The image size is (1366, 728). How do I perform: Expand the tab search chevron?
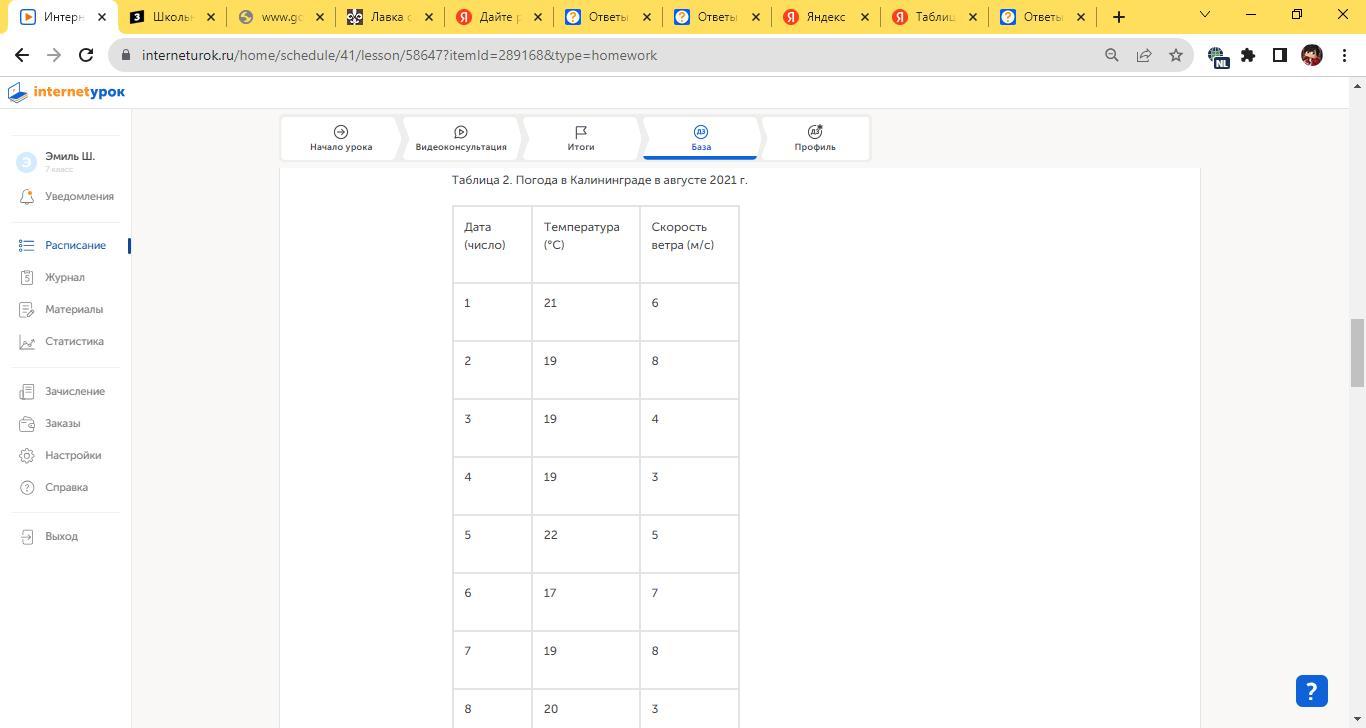click(x=1204, y=15)
